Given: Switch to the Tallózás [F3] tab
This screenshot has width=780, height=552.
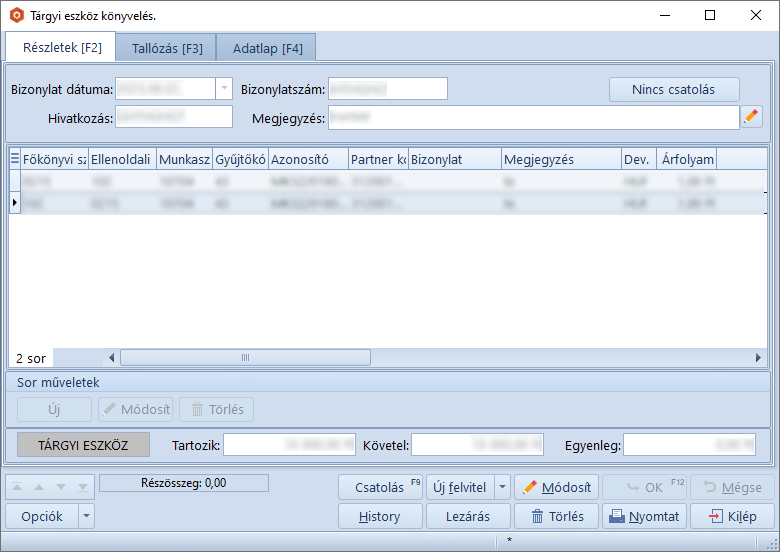Looking at the screenshot, I should (x=166, y=48).
